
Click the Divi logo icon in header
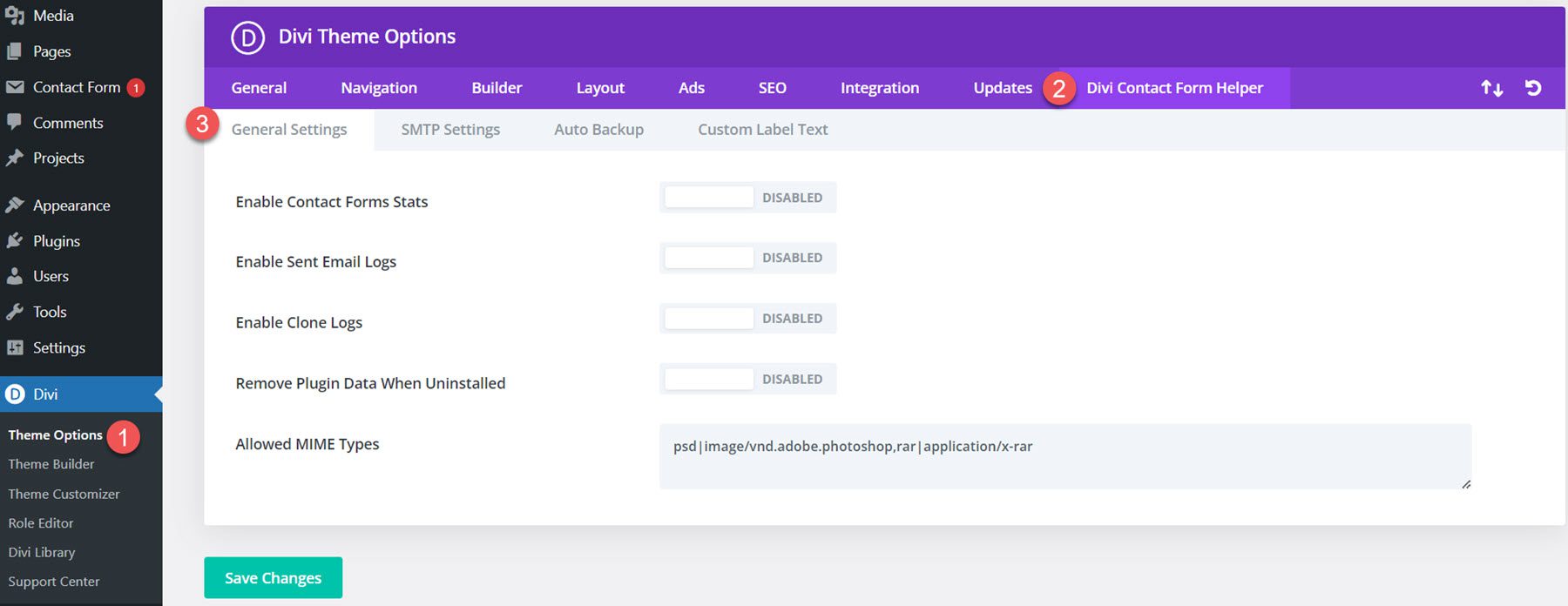(247, 37)
